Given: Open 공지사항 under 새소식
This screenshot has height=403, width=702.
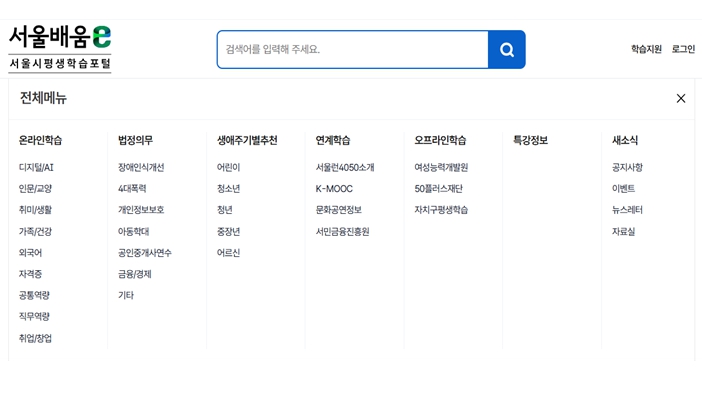Looking at the screenshot, I should [x=627, y=168].
